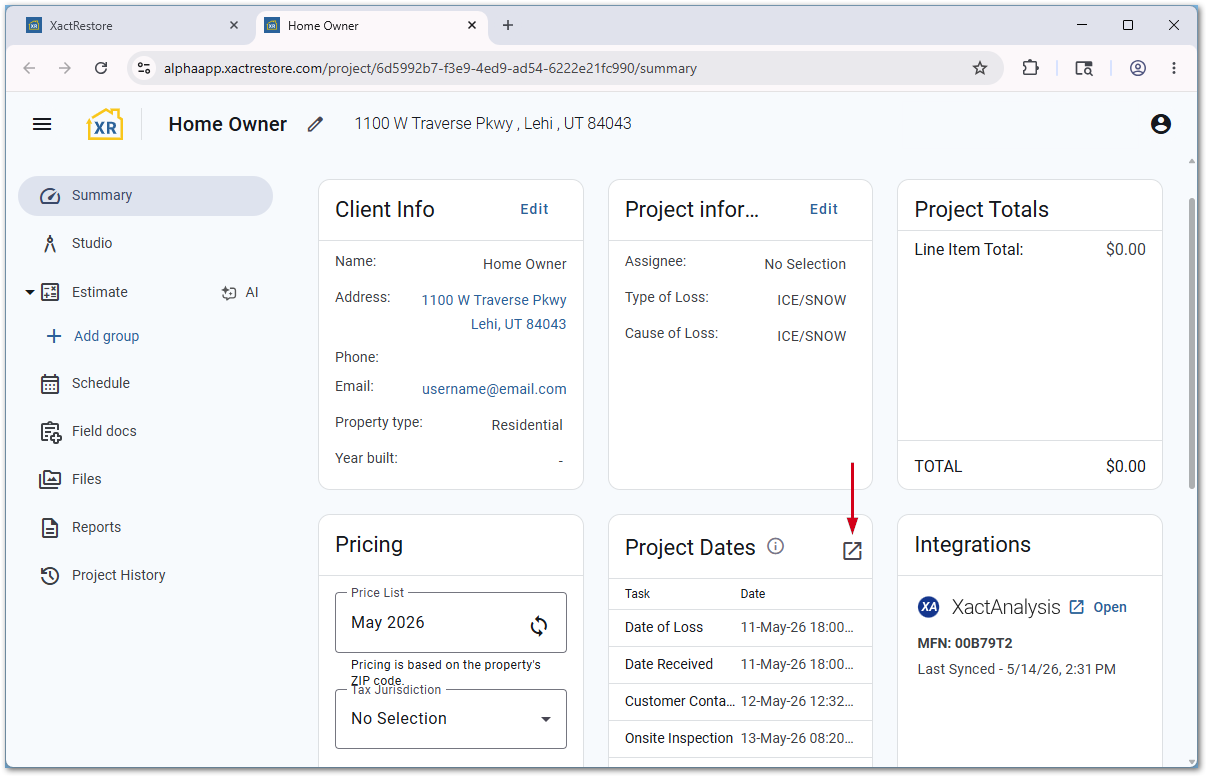Click the Residential property type value
Image resolution: width=1207 pixels, height=777 pixels.
click(x=527, y=425)
